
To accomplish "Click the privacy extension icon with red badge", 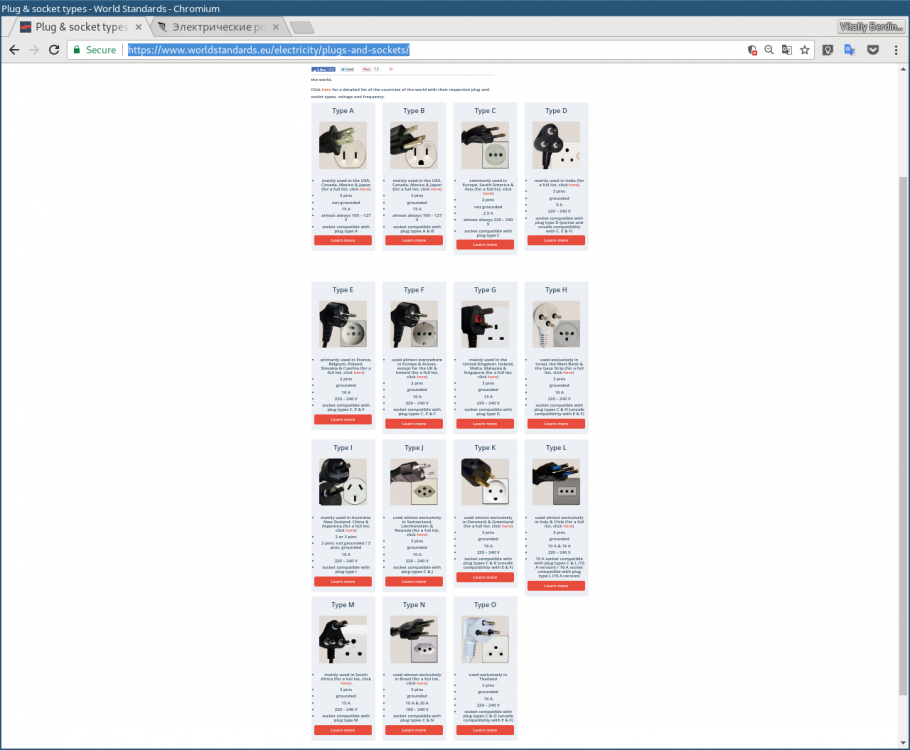I will point(751,49).
